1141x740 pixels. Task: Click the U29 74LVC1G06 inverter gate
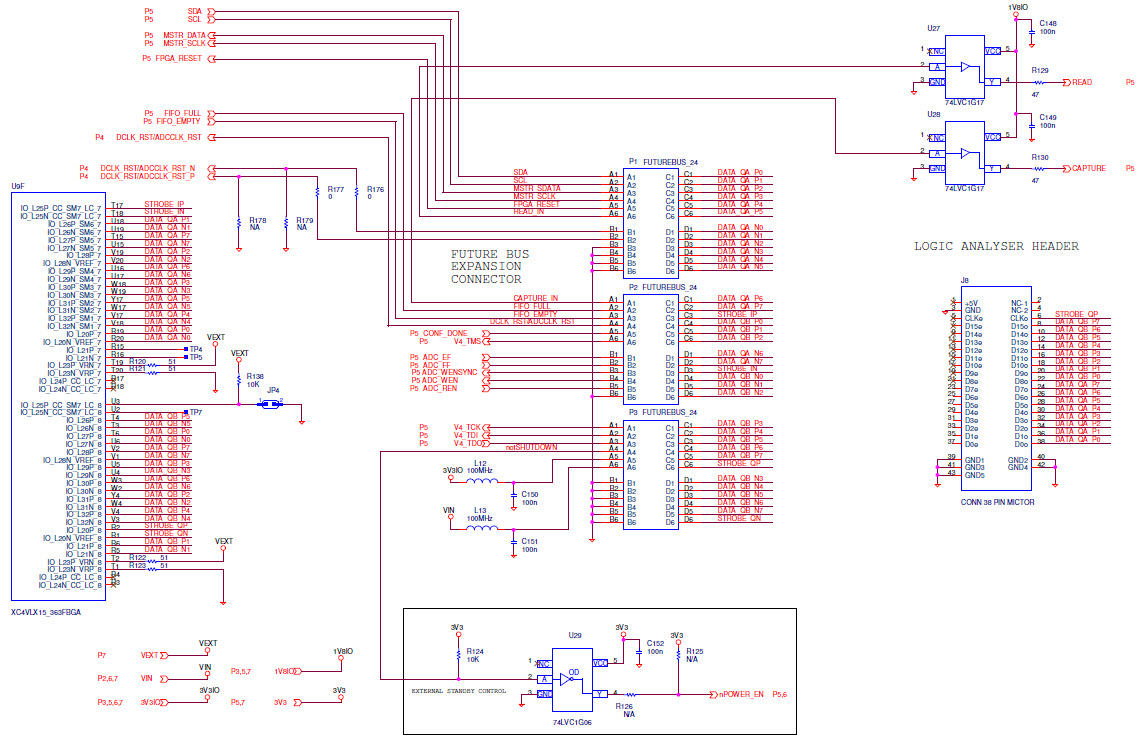[x=570, y=680]
